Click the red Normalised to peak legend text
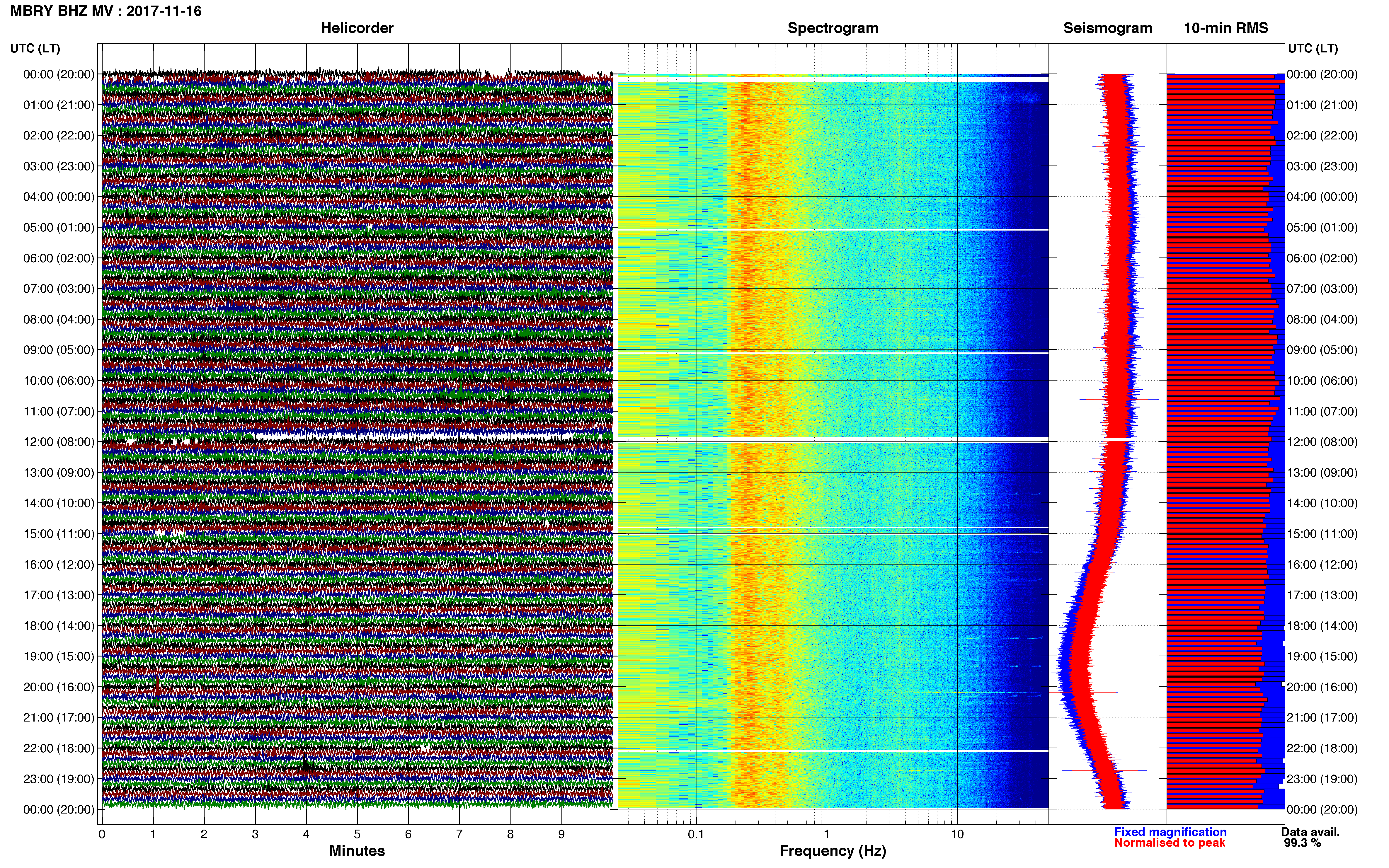 coord(1170,843)
